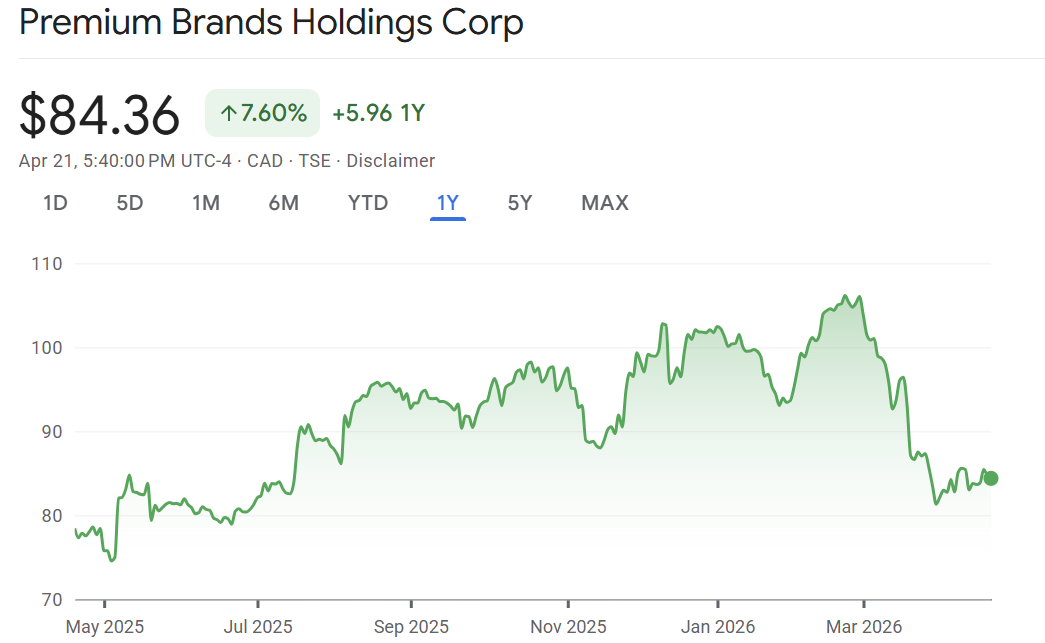Select the 5D range tab

coord(130,203)
